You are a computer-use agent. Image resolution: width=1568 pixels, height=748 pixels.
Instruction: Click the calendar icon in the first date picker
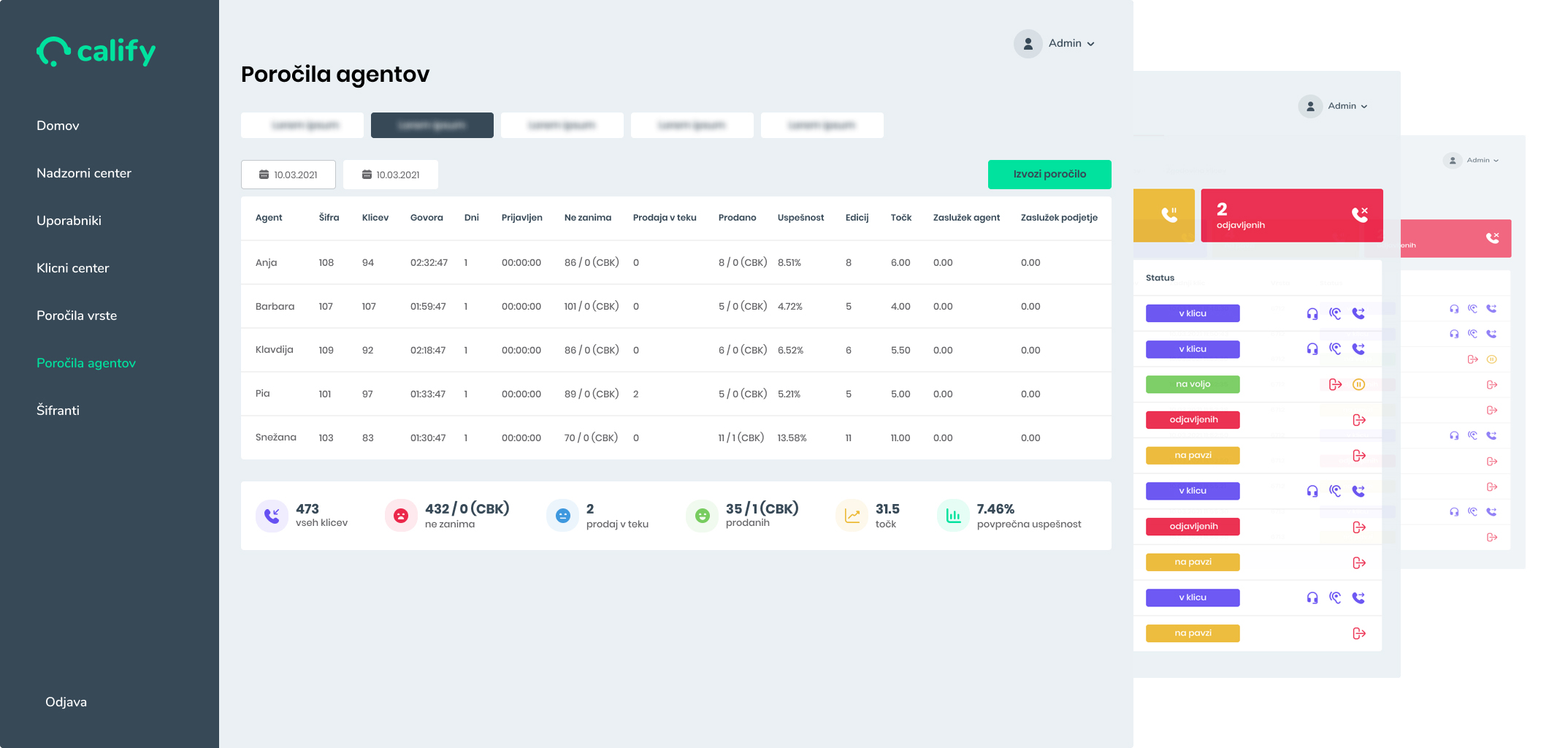click(264, 175)
